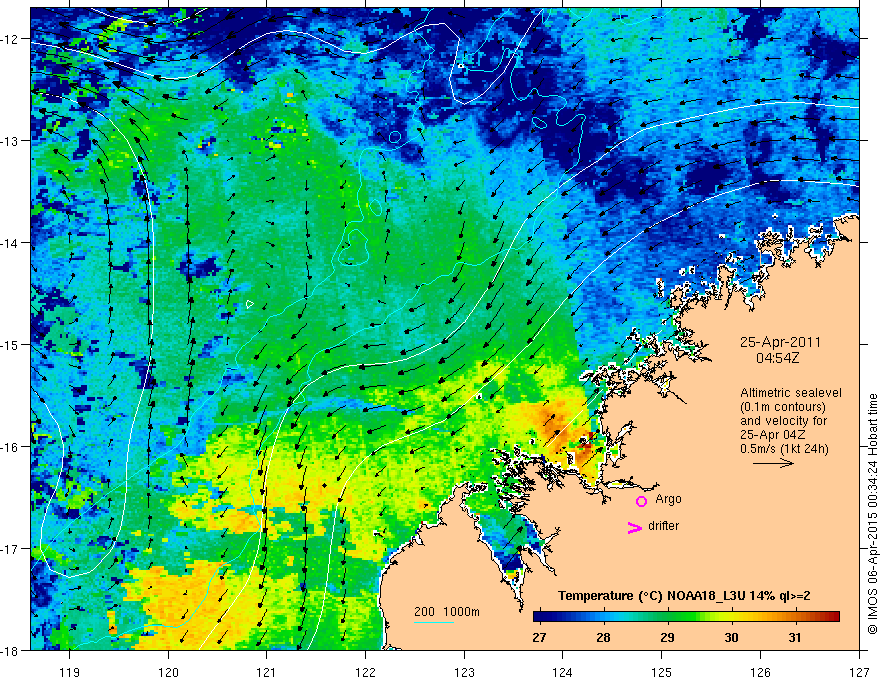Click the latitude -16 axis label

pyautogui.click(x=11, y=447)
